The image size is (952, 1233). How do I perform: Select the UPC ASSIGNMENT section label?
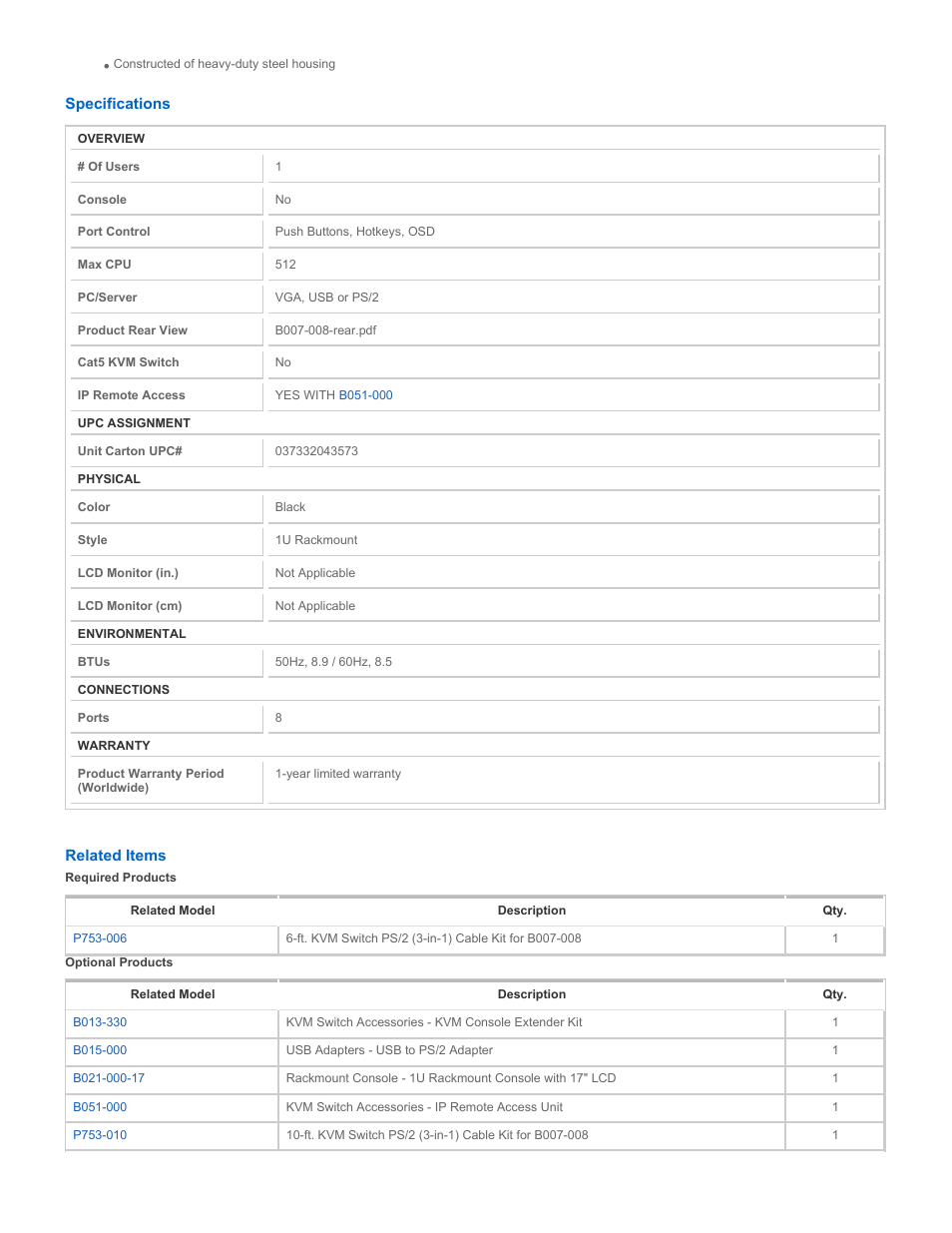point(134,423)
